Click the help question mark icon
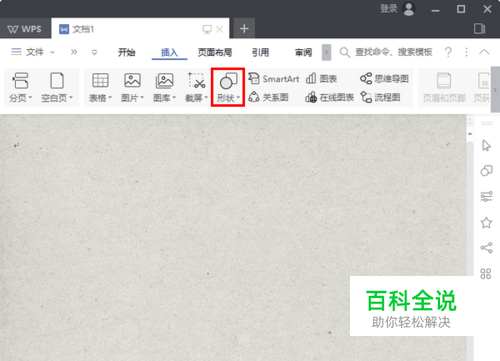The height and width of the screenshot is (361, 500). pyautogui.click(x=448, y=52)
